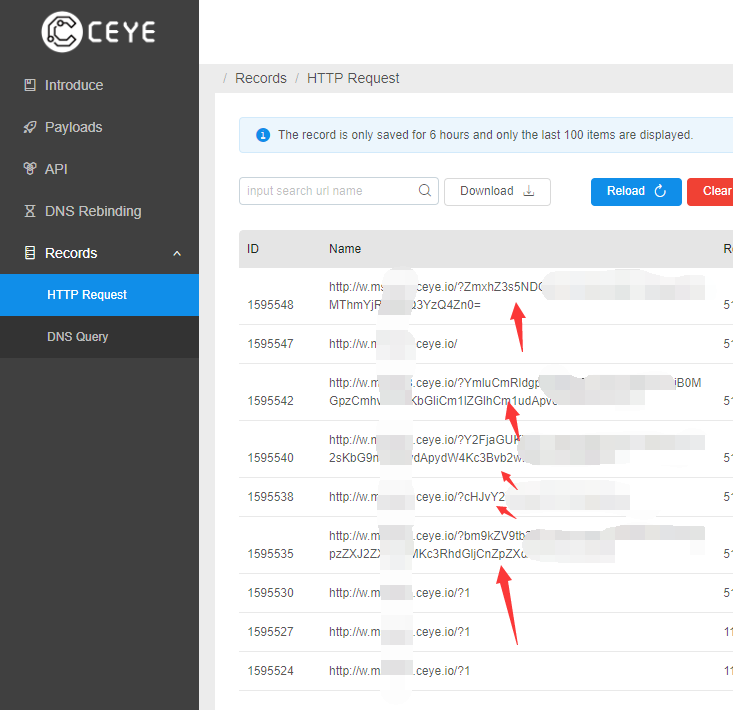Click the DNS Rebinding hourglass icon
The image size is (733, 710).
30,211
